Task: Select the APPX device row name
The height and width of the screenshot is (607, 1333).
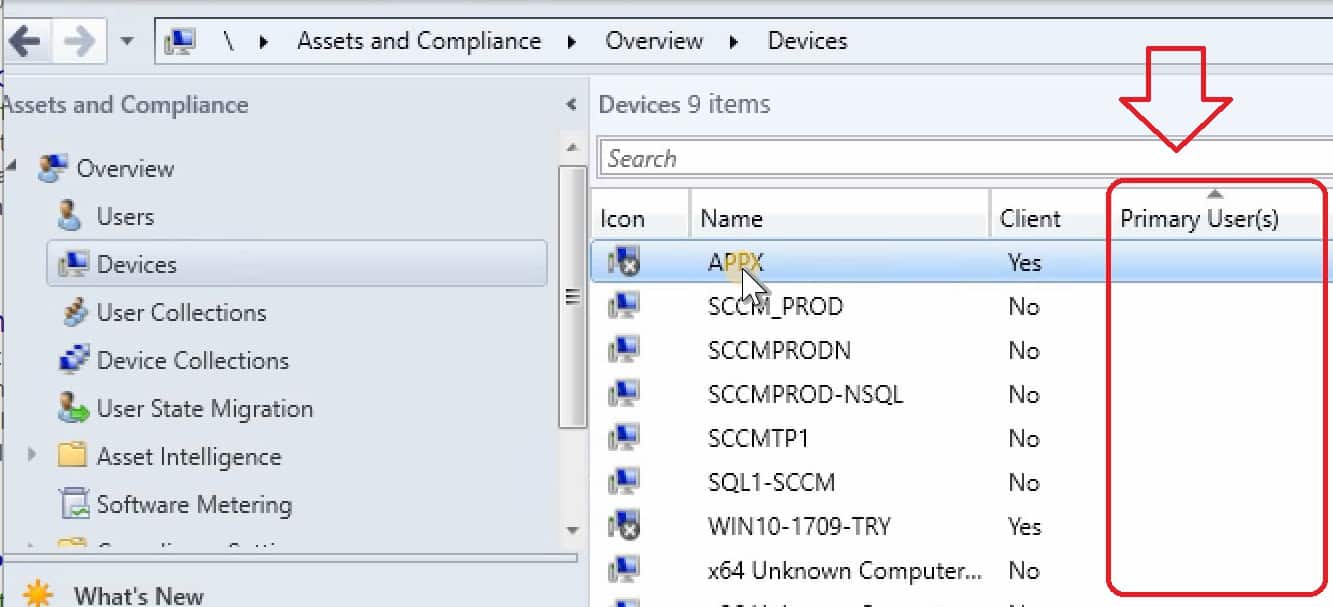Action: coord(736,263)
